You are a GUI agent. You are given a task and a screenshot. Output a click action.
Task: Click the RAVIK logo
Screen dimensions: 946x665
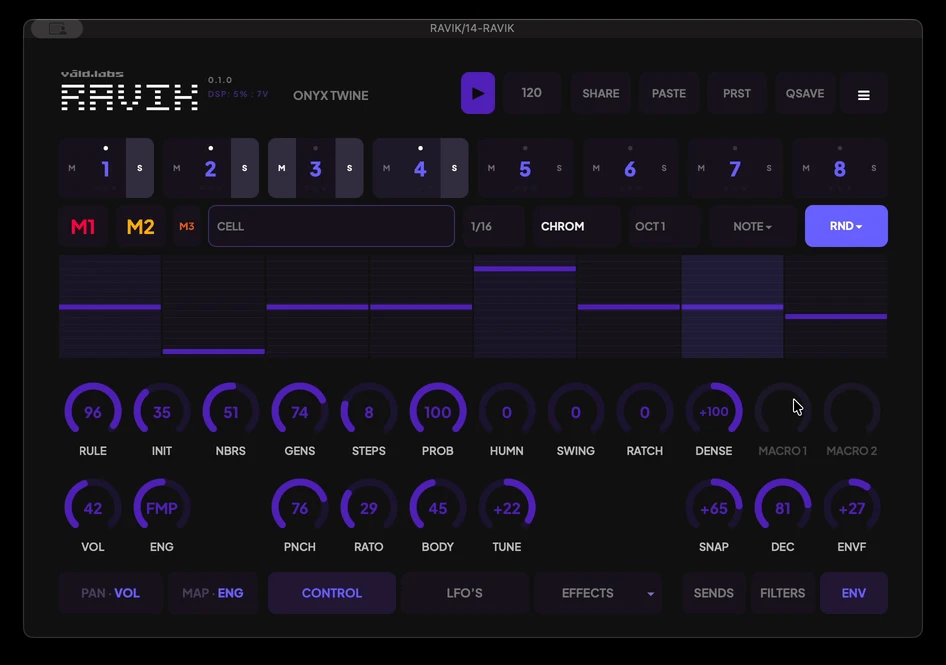tap(129, 97)
